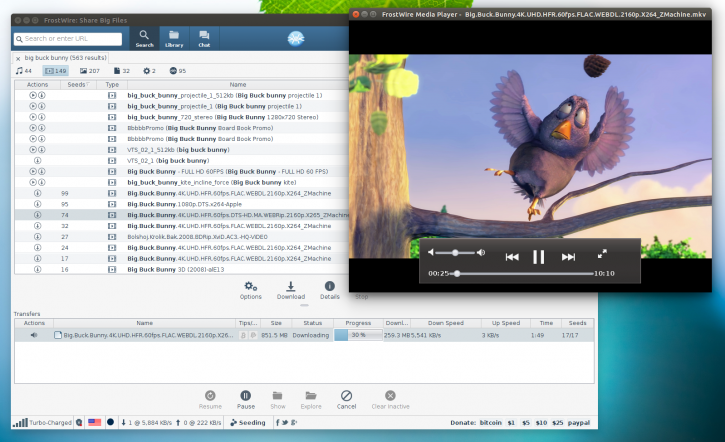Toggle the Seeding status in status bar
The image size is (725, 442).
[248, 423]
